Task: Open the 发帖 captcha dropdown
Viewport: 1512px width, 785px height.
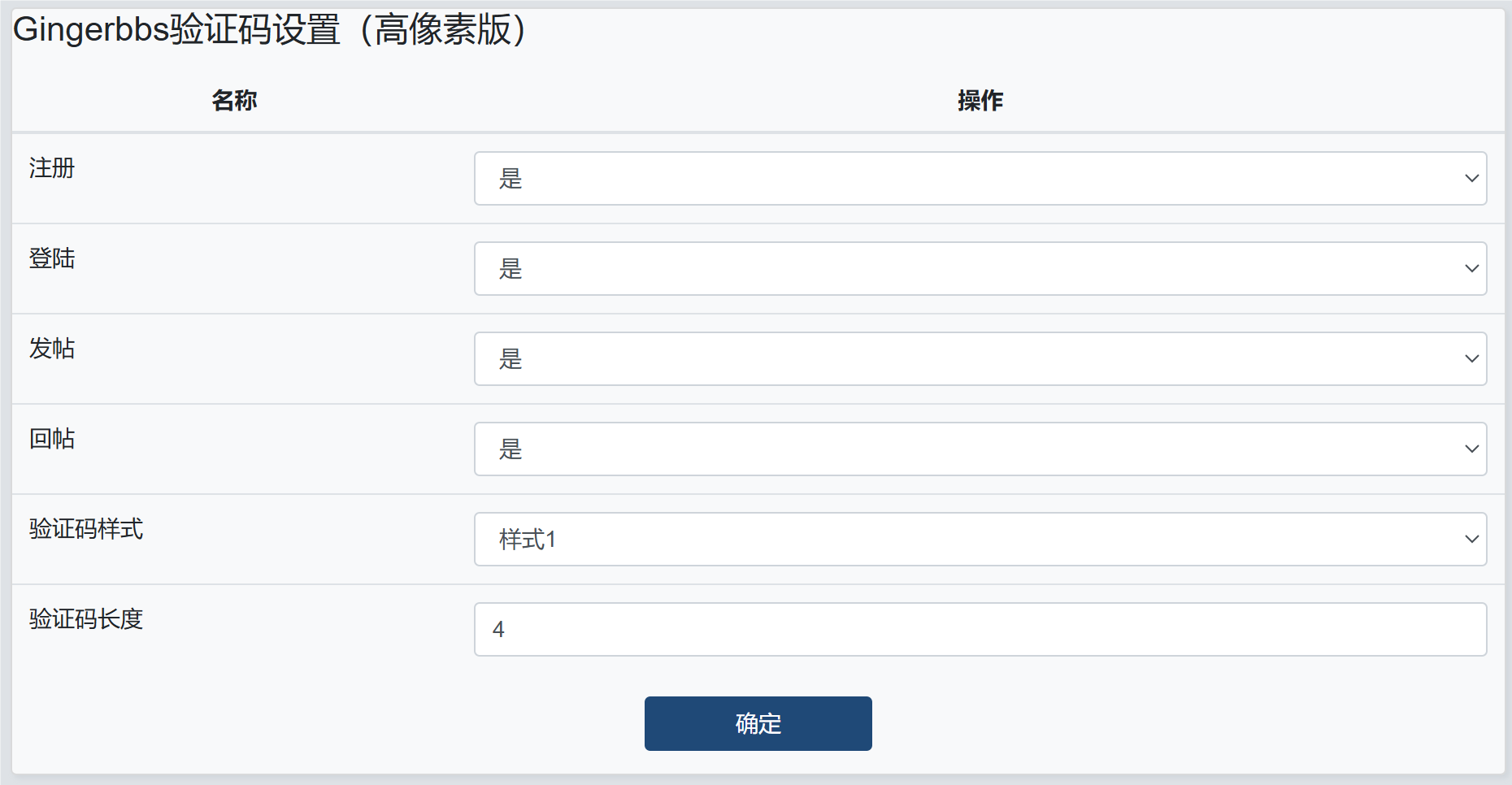Action: pyautogui.click(x=980, y=359)
